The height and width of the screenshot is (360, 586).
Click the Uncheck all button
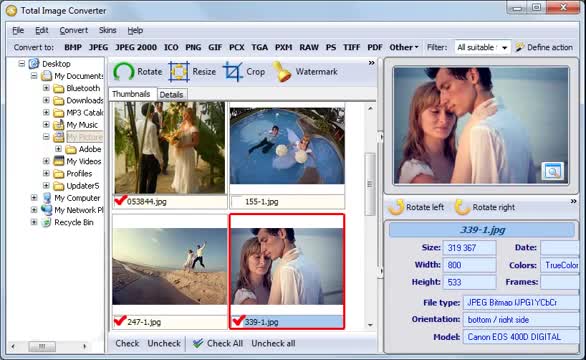[x=273, y=343]
